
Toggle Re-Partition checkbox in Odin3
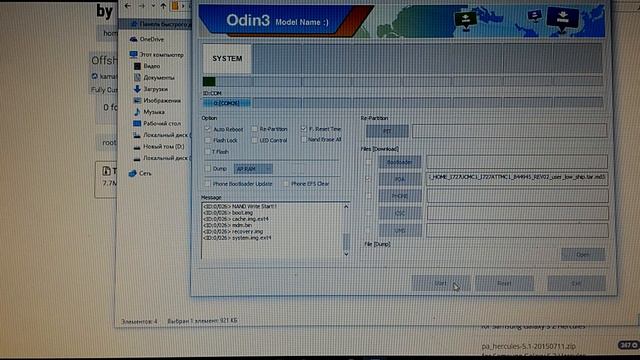pos(254,129)
